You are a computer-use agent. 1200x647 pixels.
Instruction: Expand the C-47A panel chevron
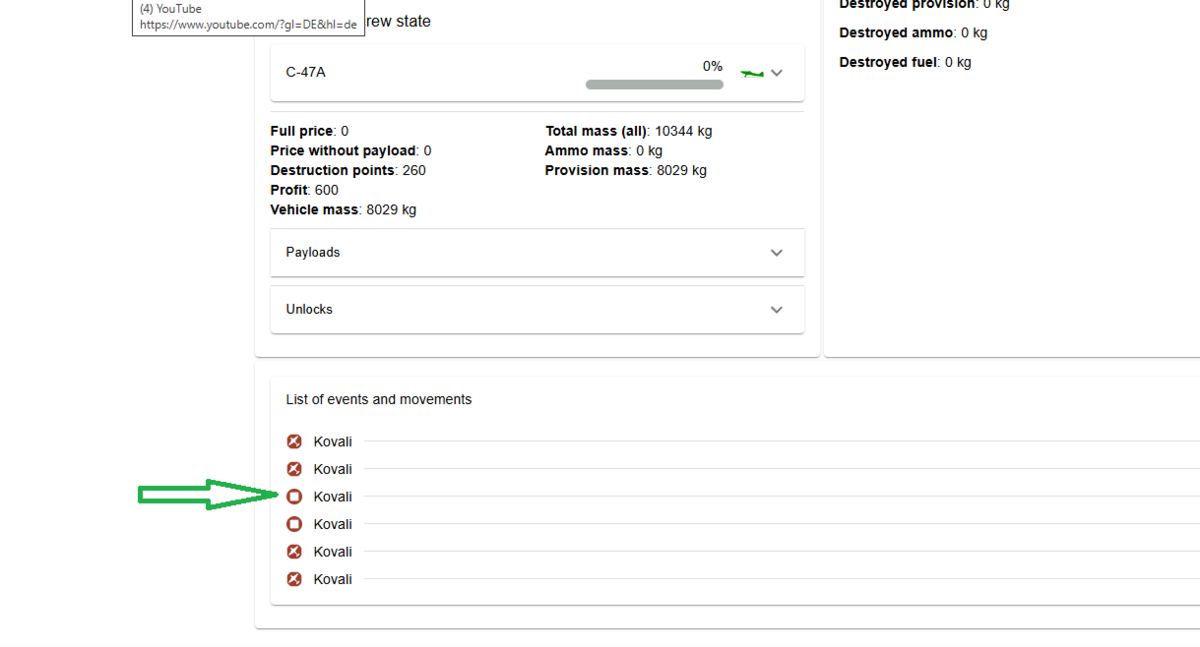click(x=777, y=73)
